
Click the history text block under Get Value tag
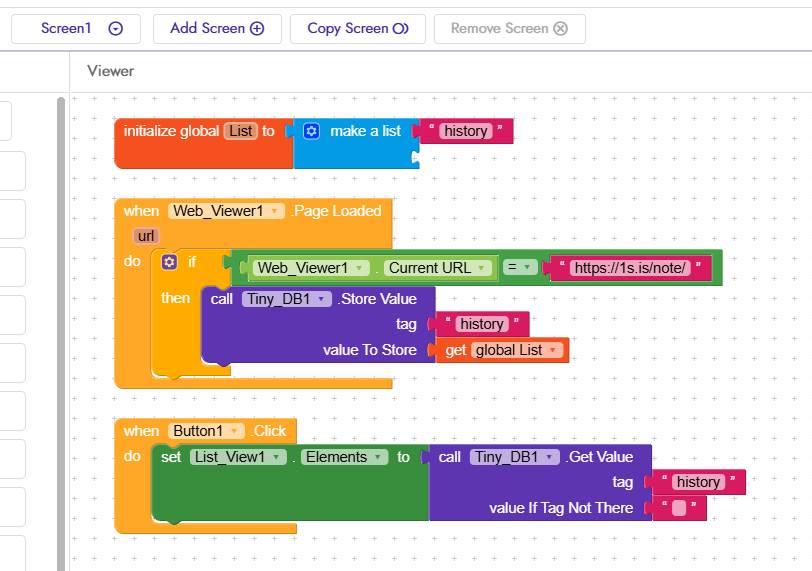698,482
